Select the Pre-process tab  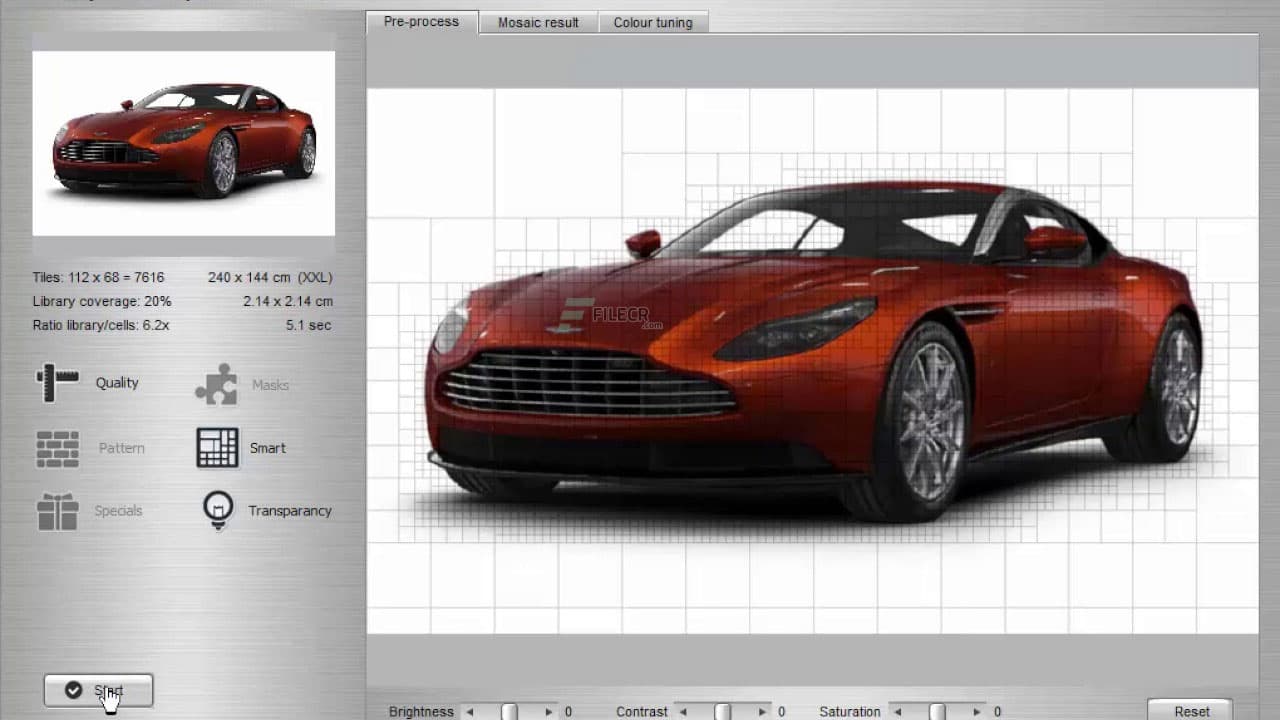[x=421, y=21]
